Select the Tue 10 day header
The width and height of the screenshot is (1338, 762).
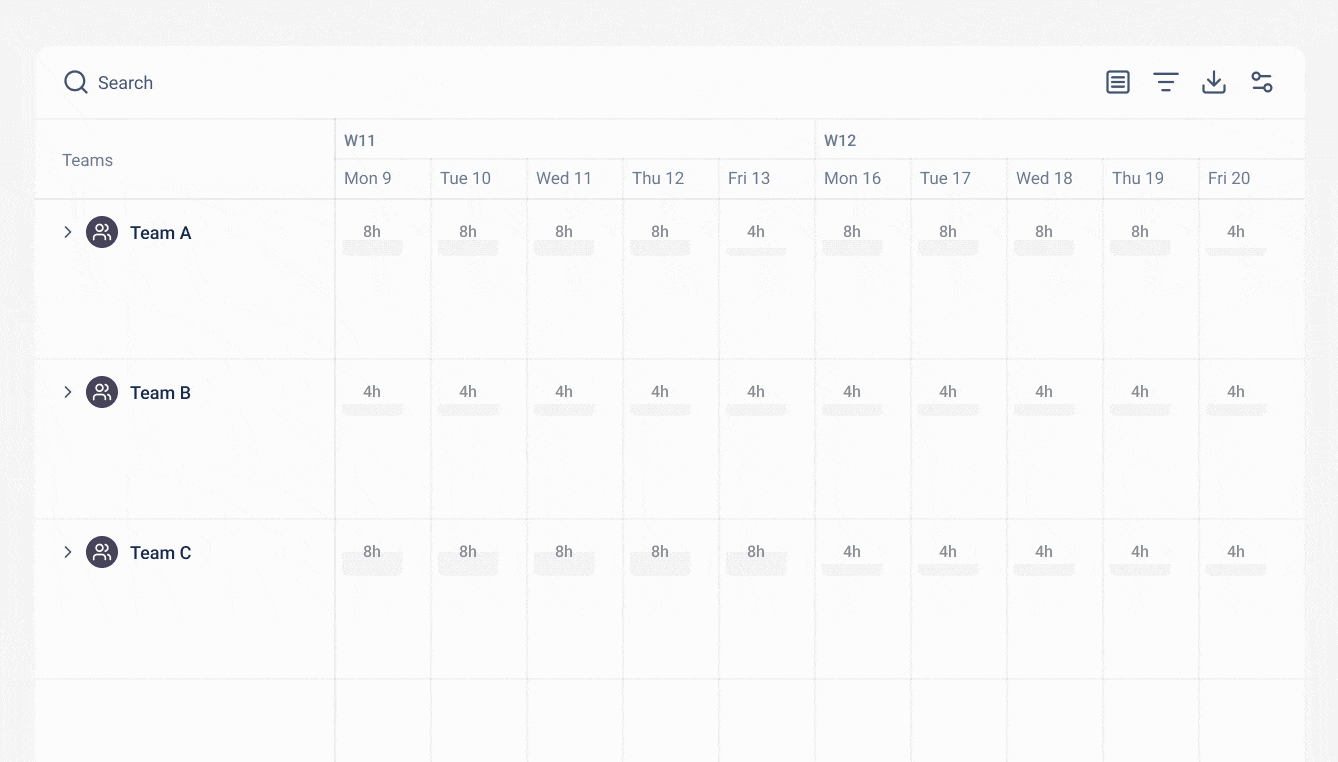(466, 178)
